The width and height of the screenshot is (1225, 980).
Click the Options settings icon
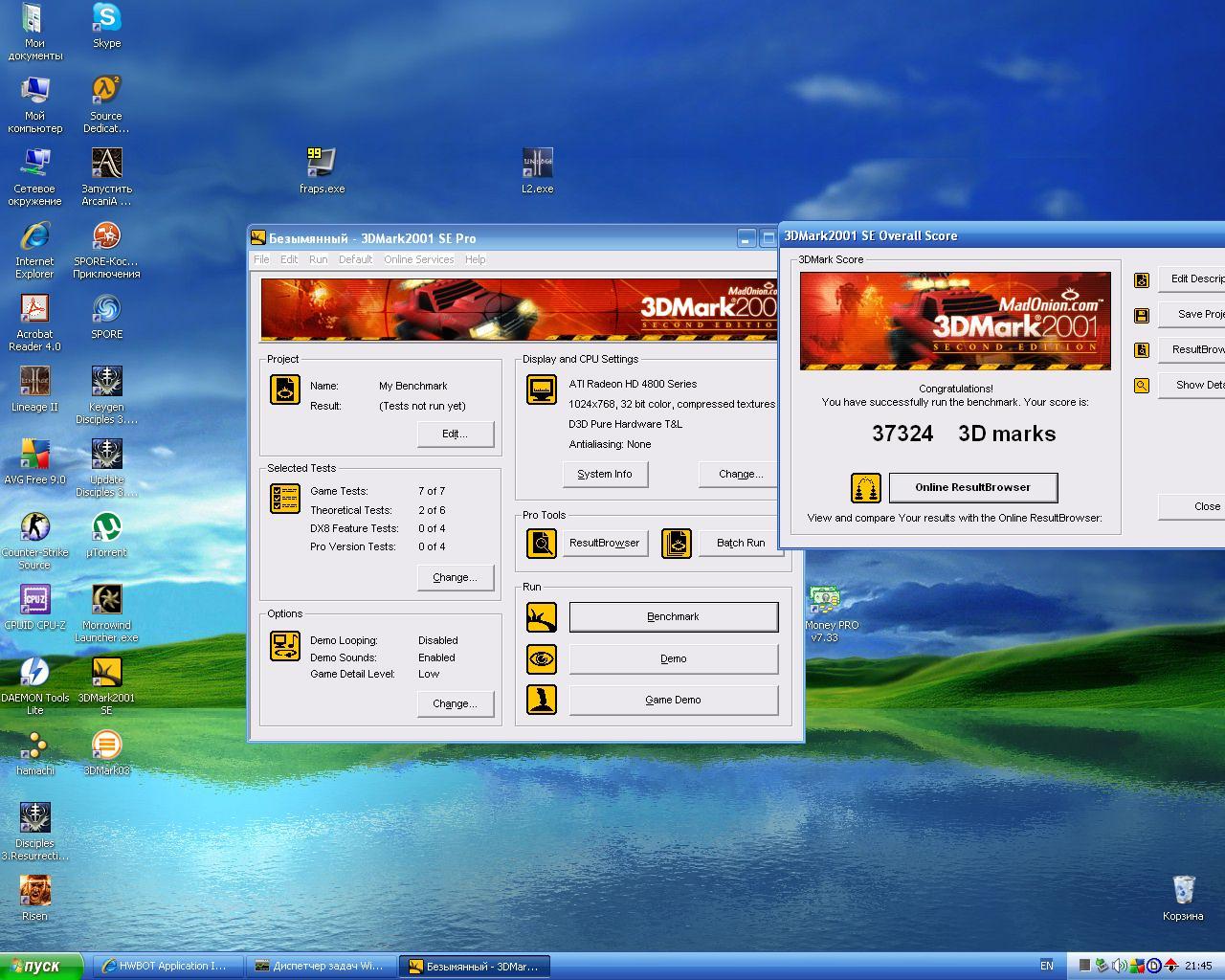[x=285, y=646]
